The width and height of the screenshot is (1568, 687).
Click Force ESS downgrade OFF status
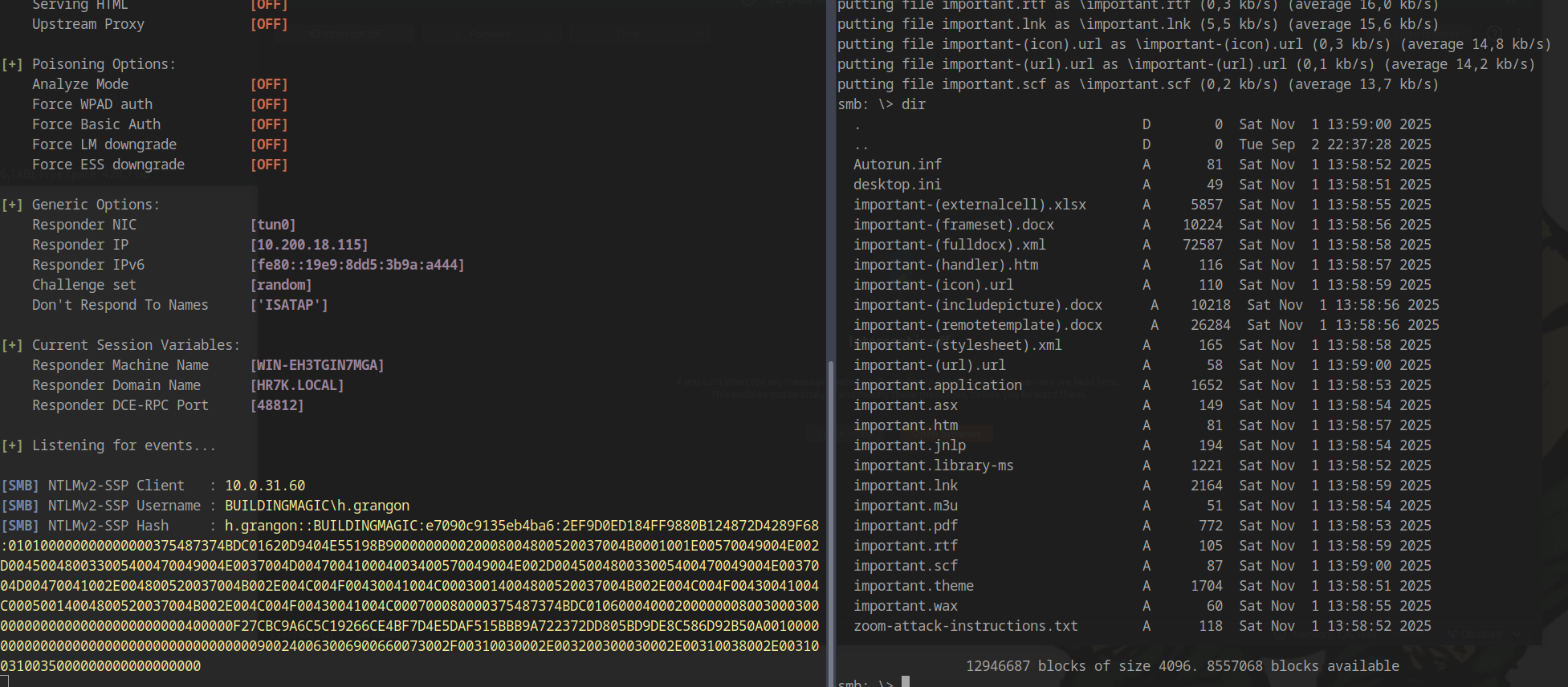269,165
